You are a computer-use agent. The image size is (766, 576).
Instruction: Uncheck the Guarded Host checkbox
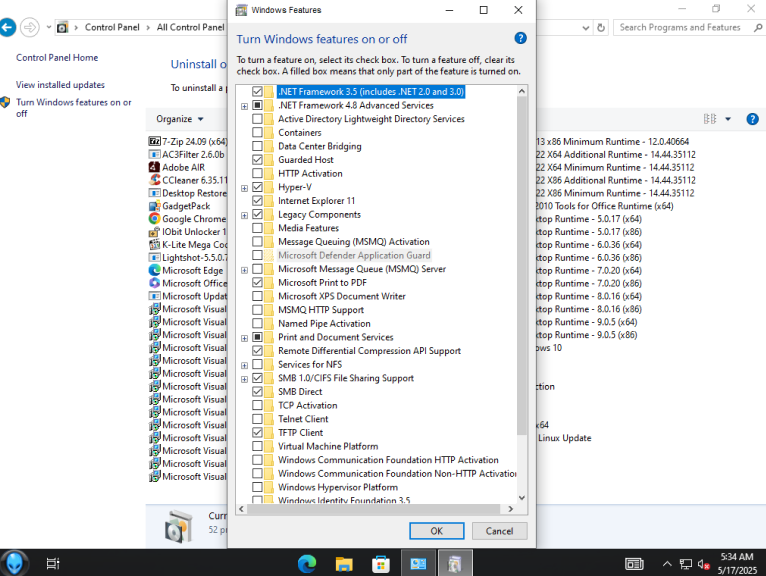(x=257, y=160)
